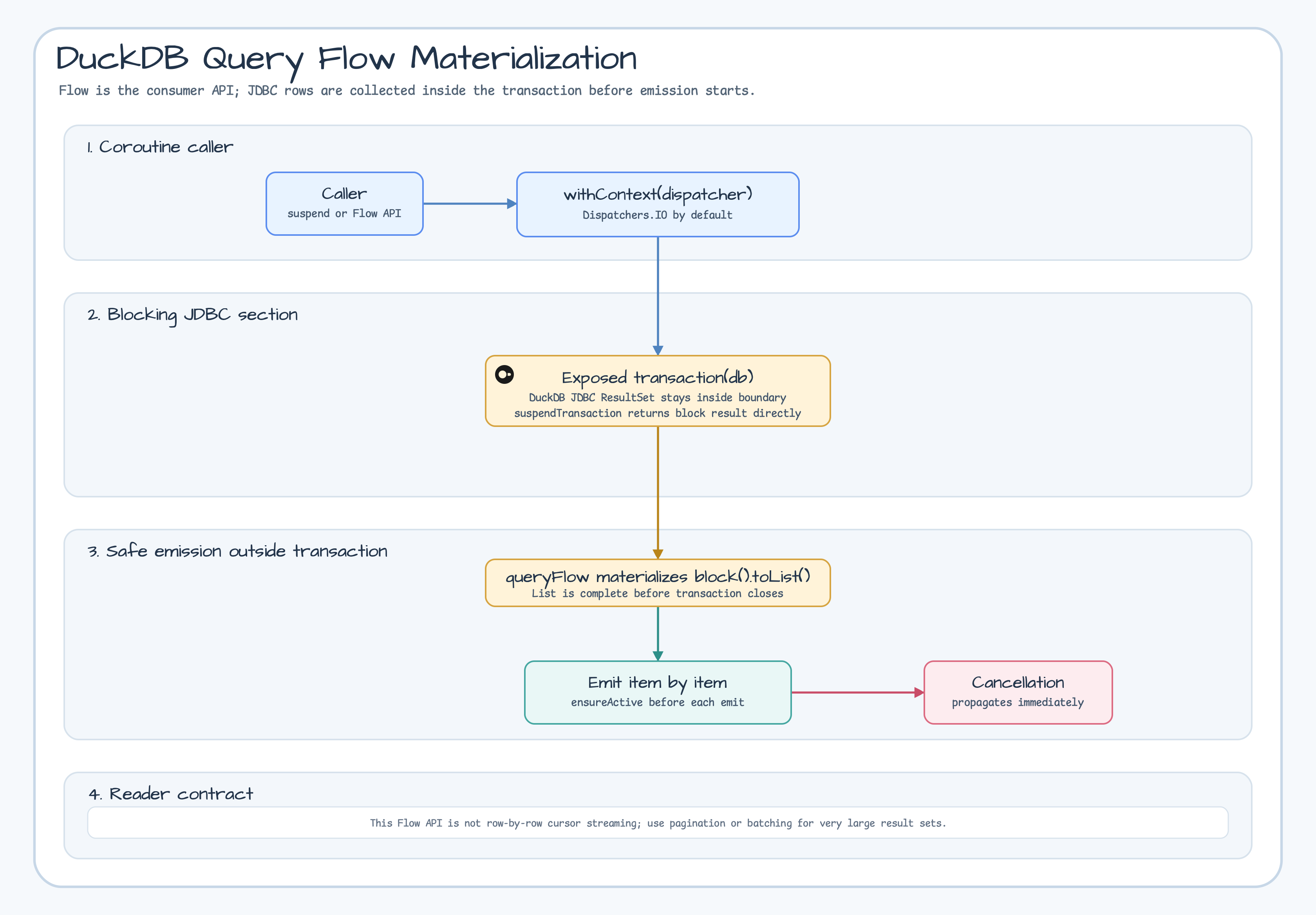Click 'ensureActive before each emit' caption
The height and width of the screenshot is (915, 1316).
[x=658, y=702]
